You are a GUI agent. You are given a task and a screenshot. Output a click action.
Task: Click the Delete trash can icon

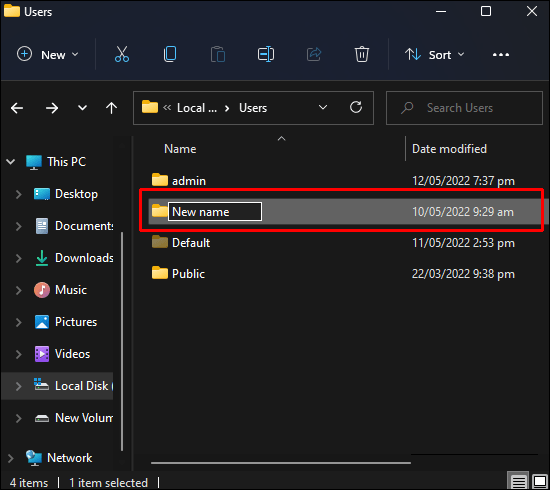tap(362, 54)
